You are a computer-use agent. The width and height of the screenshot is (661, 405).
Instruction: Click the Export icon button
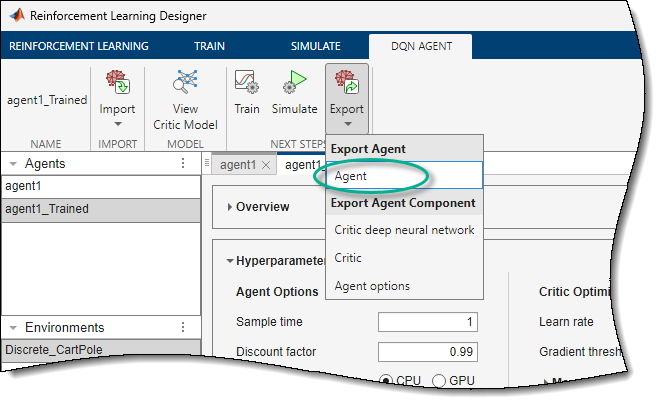(x=347, y=82)
